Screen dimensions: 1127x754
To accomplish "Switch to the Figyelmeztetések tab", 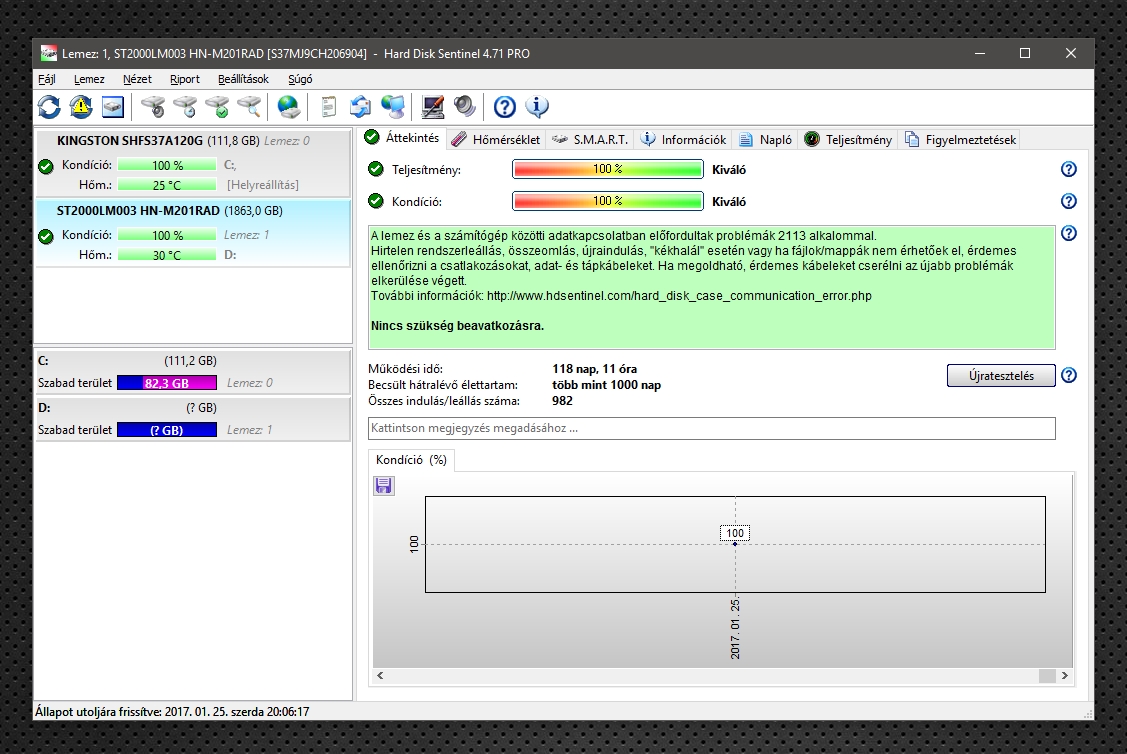I will tap(960, 139).
